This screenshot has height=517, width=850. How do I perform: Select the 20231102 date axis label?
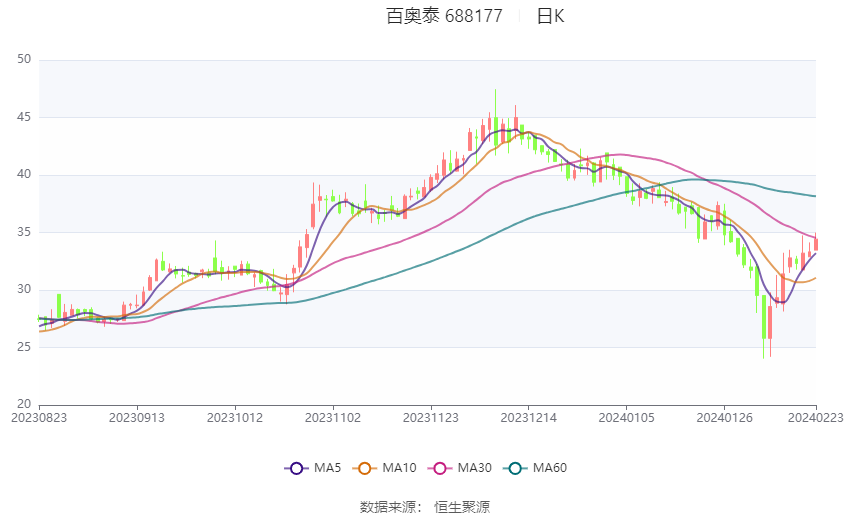pos(333,418)
